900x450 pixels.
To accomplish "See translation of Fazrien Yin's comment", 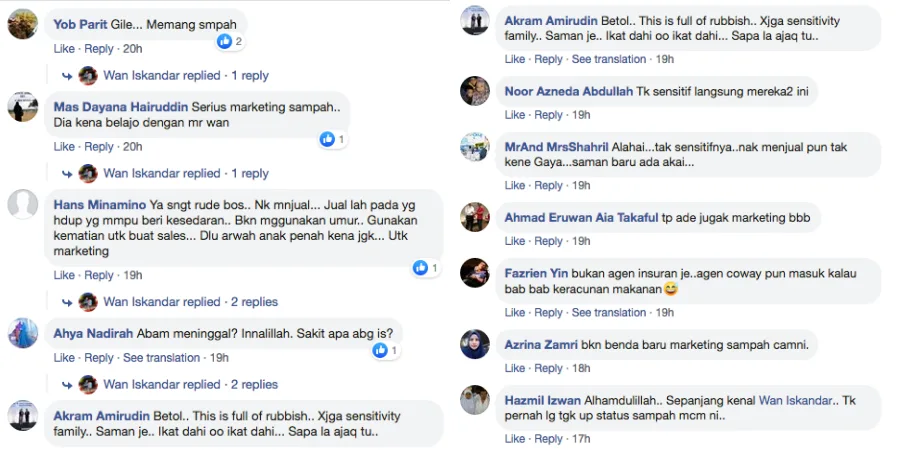I will [609, 312].
